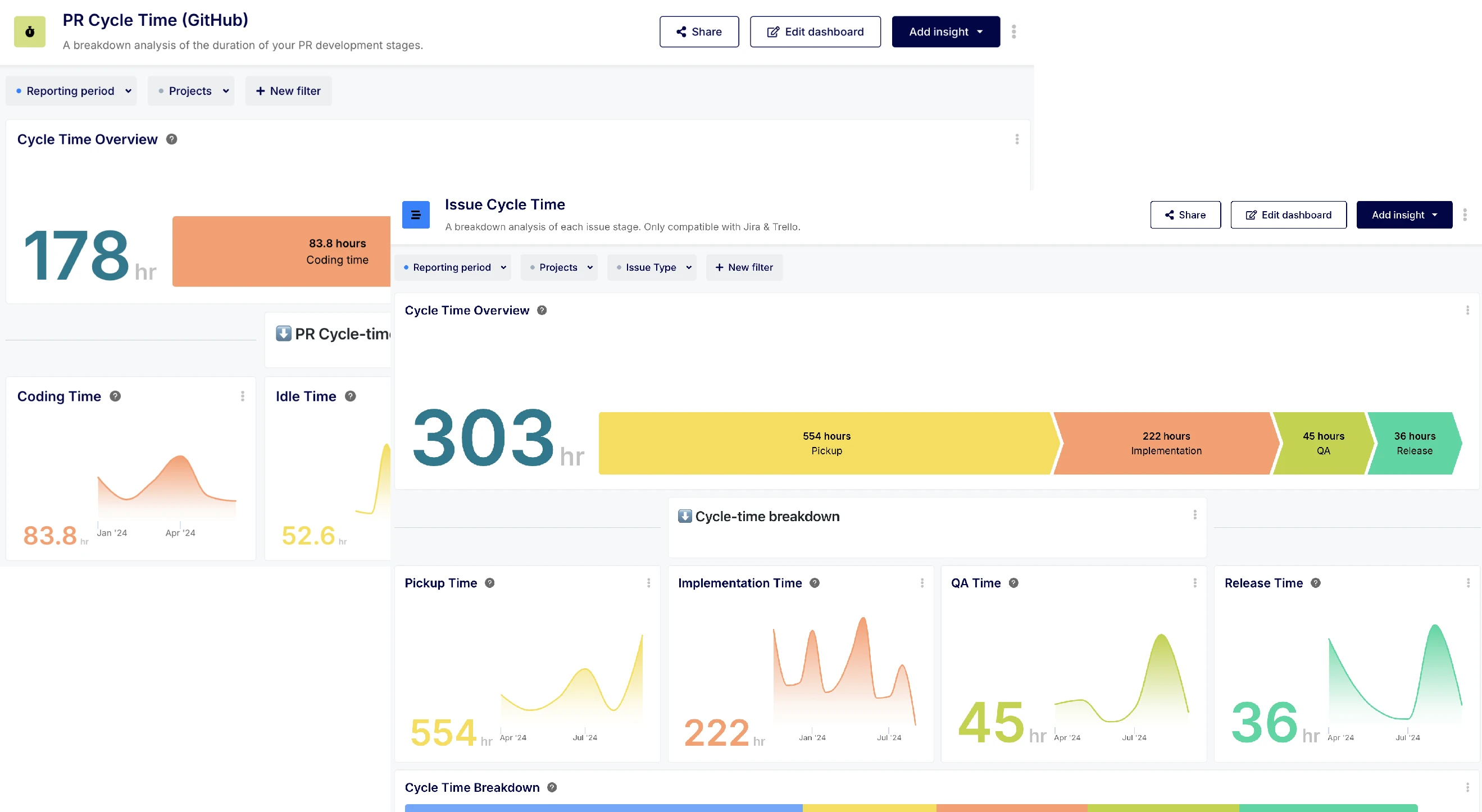
Task: Click Edit dashboard on the Issue Cycle Time dashboard
Action: click(x=1288, y=215)
